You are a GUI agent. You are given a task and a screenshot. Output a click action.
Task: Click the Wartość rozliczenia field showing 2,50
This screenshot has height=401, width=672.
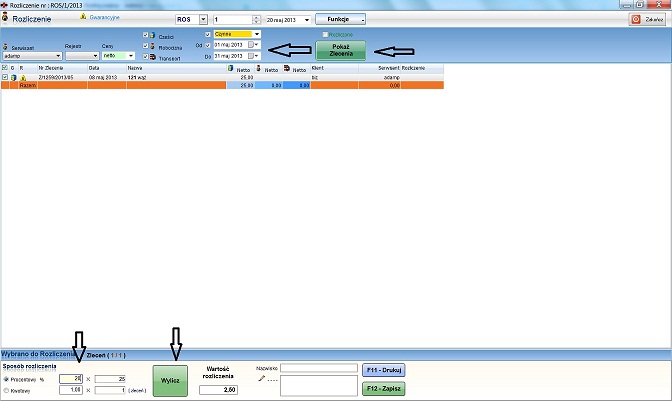[x=218, y=389]
